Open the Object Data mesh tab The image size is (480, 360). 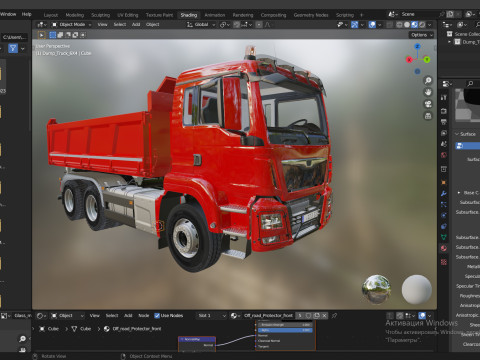click(x=444, y=237)
